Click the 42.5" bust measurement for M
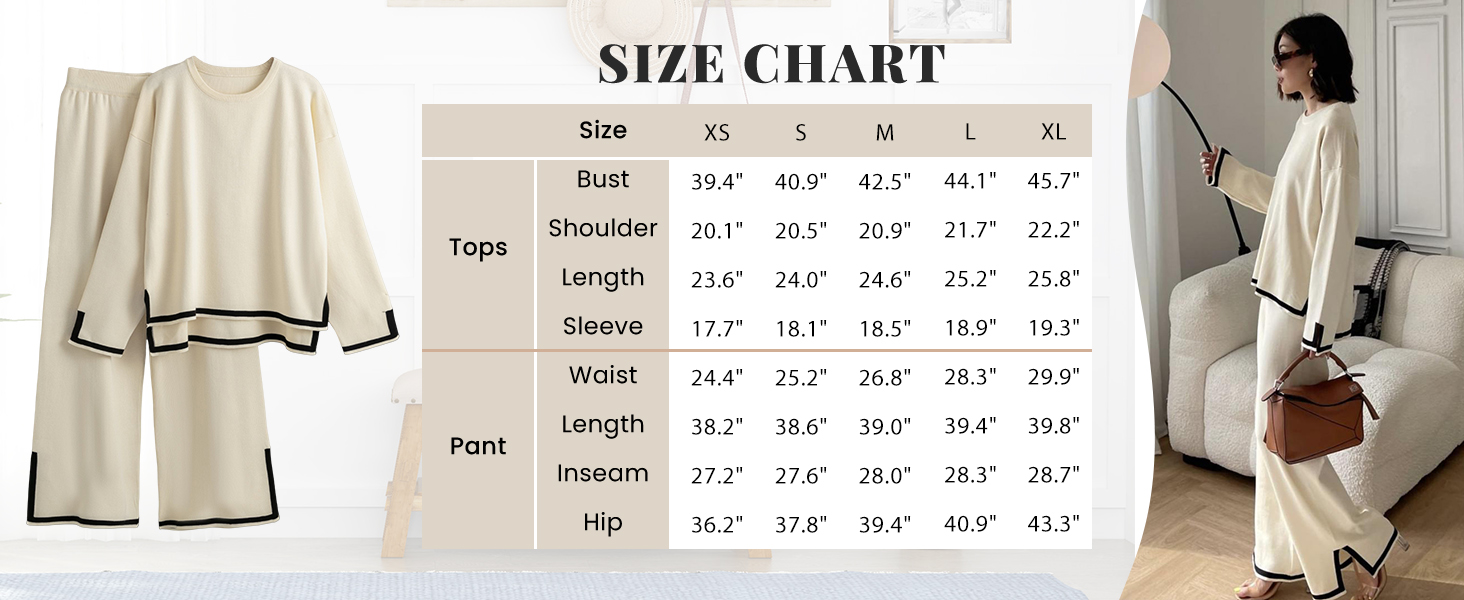The height and width of the screenshot is (600, 1464). coord(885,182)
